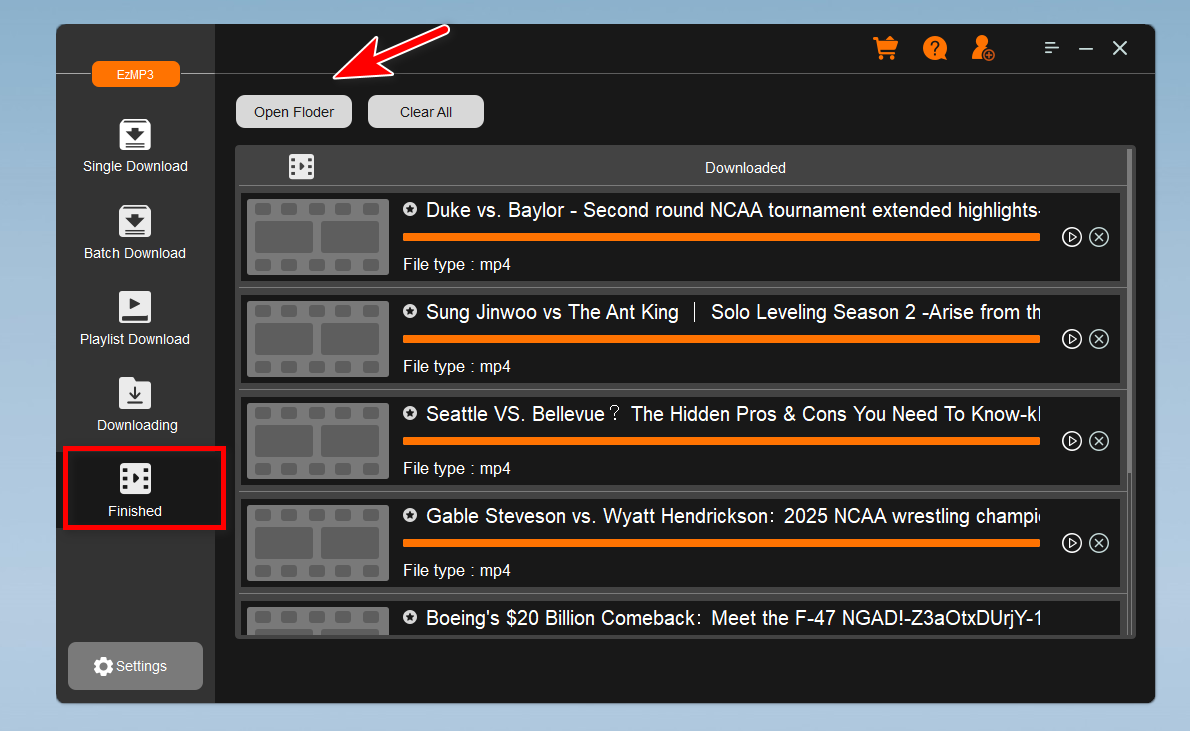The image size is (1190, 731).
Task: Close the EzMP3 window
Action: (1119, 48)
